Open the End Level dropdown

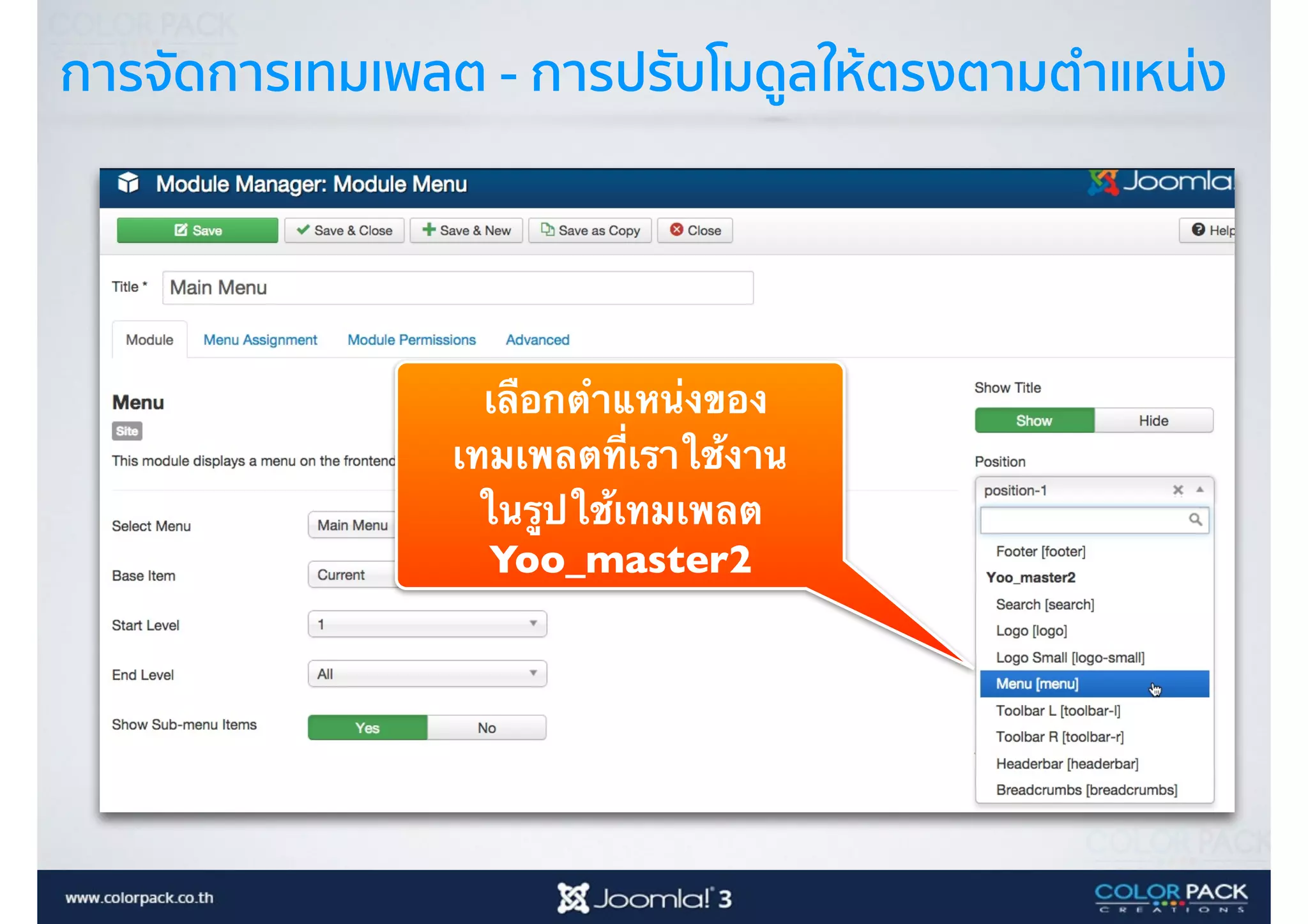(x=427, y=674)
